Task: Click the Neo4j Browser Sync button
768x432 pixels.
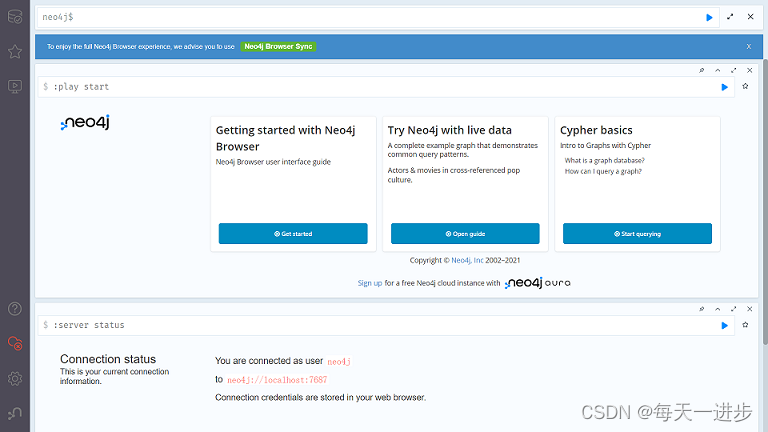Action: 278,47
